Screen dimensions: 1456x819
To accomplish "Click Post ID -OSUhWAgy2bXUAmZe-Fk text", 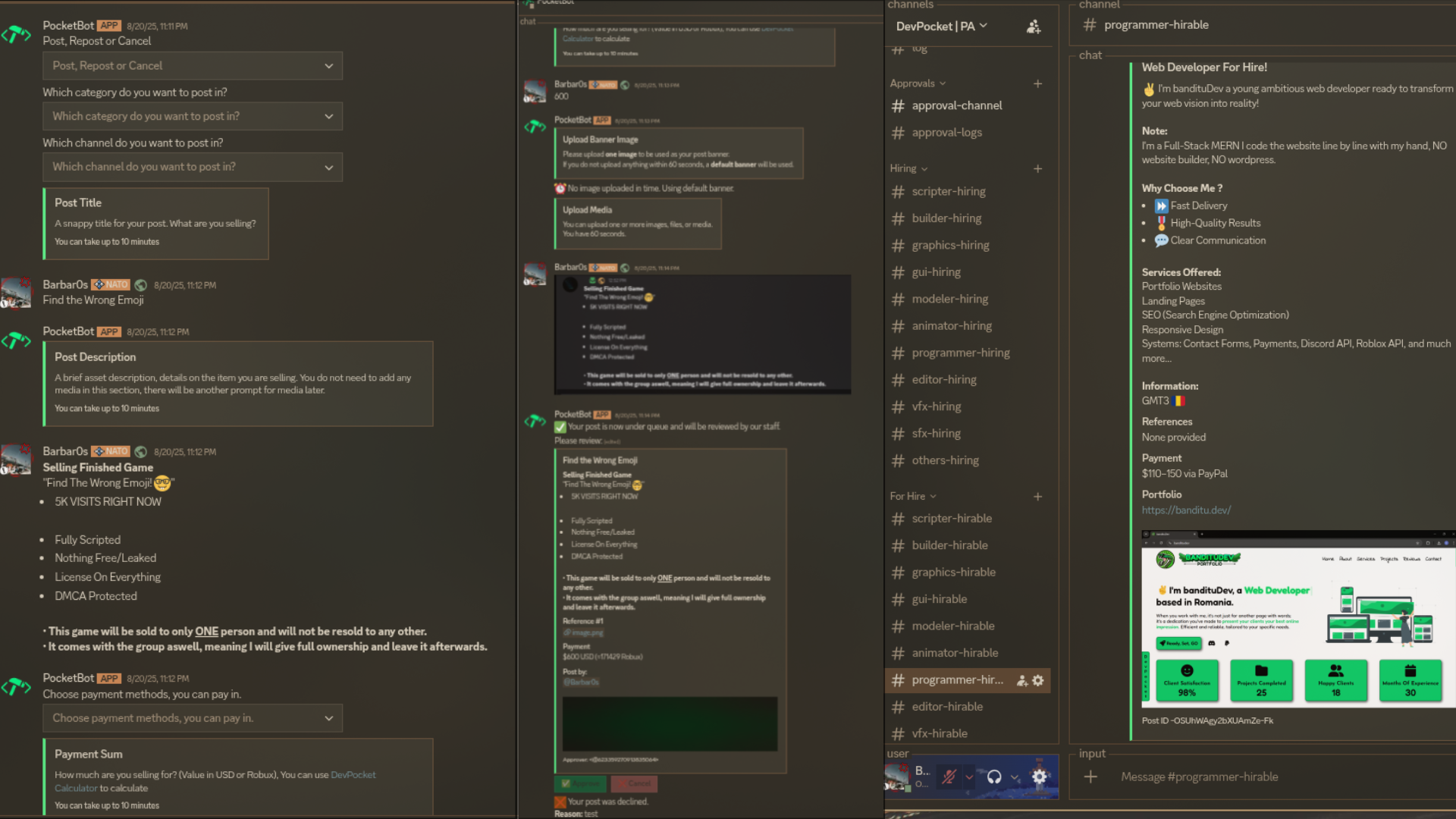I will [1207, 721].
